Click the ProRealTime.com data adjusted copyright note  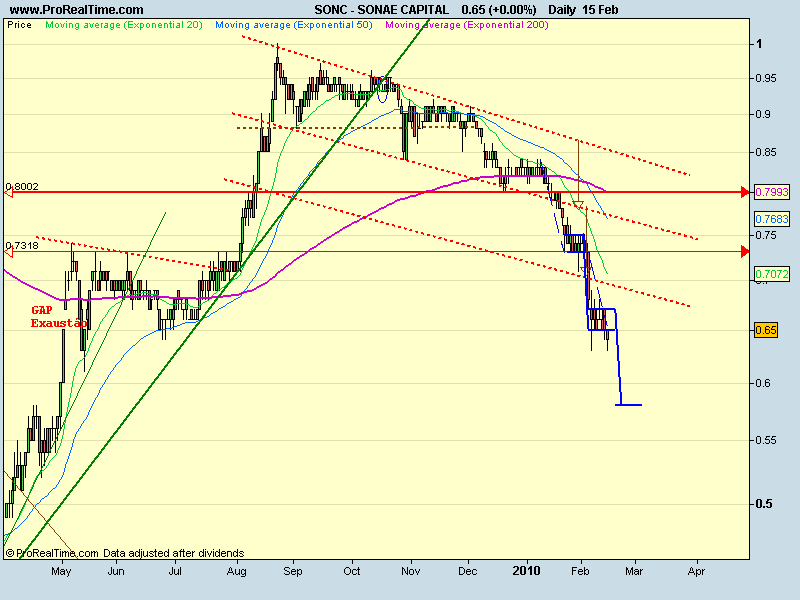pos(125,553)
